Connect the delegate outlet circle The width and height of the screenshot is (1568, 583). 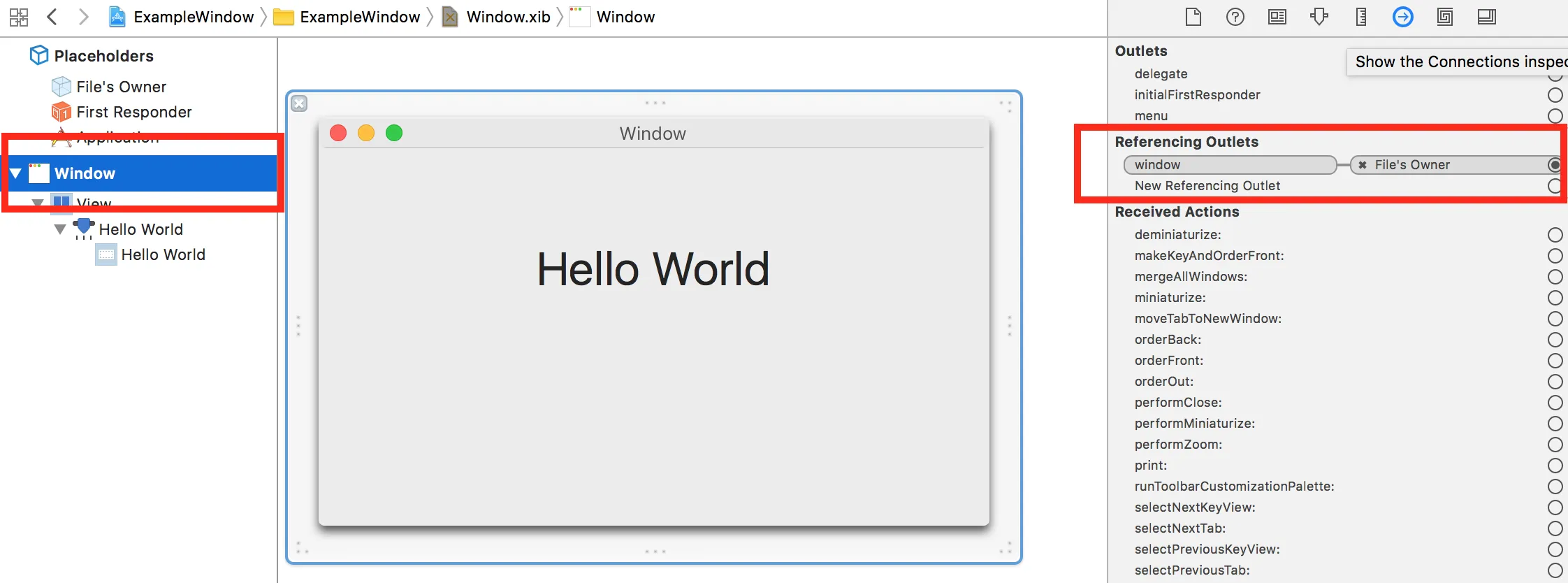pyautogui.click(x=1555, y=75)
